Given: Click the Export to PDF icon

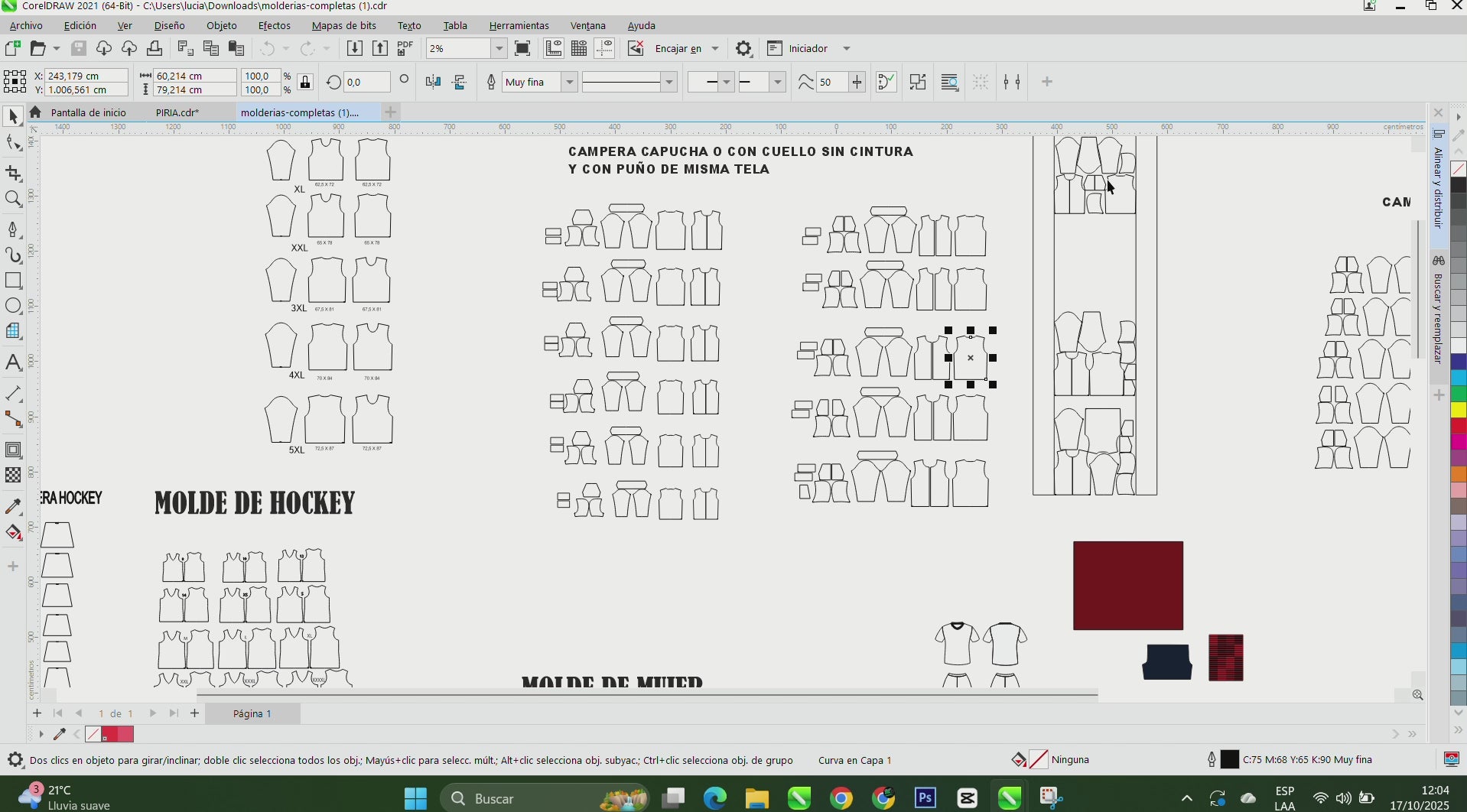Looking at the screenshot, I should pyautogui.click(x=405, y=48).
